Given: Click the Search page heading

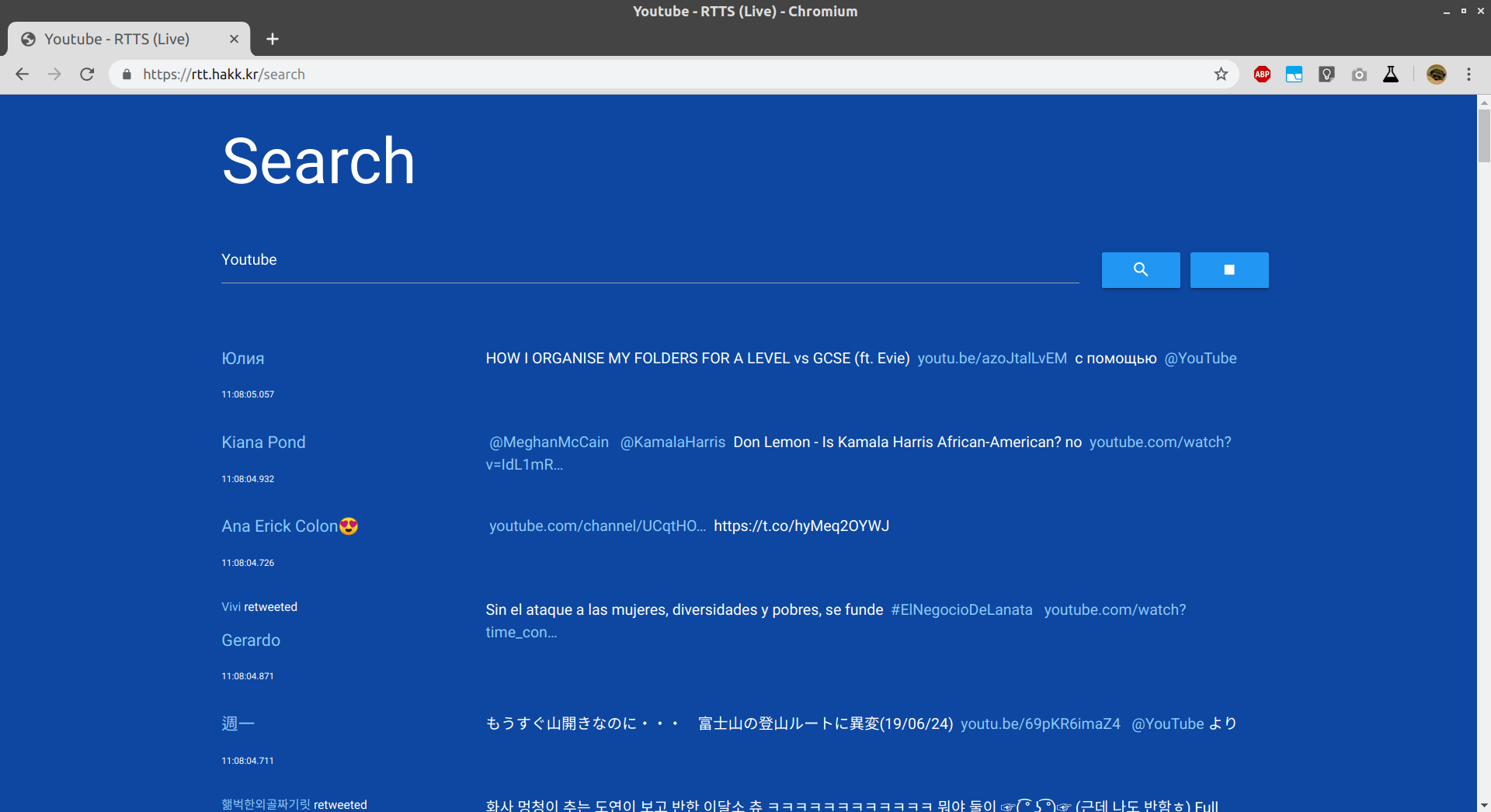Looking at the screenshot, I should (x=318, y=161).
